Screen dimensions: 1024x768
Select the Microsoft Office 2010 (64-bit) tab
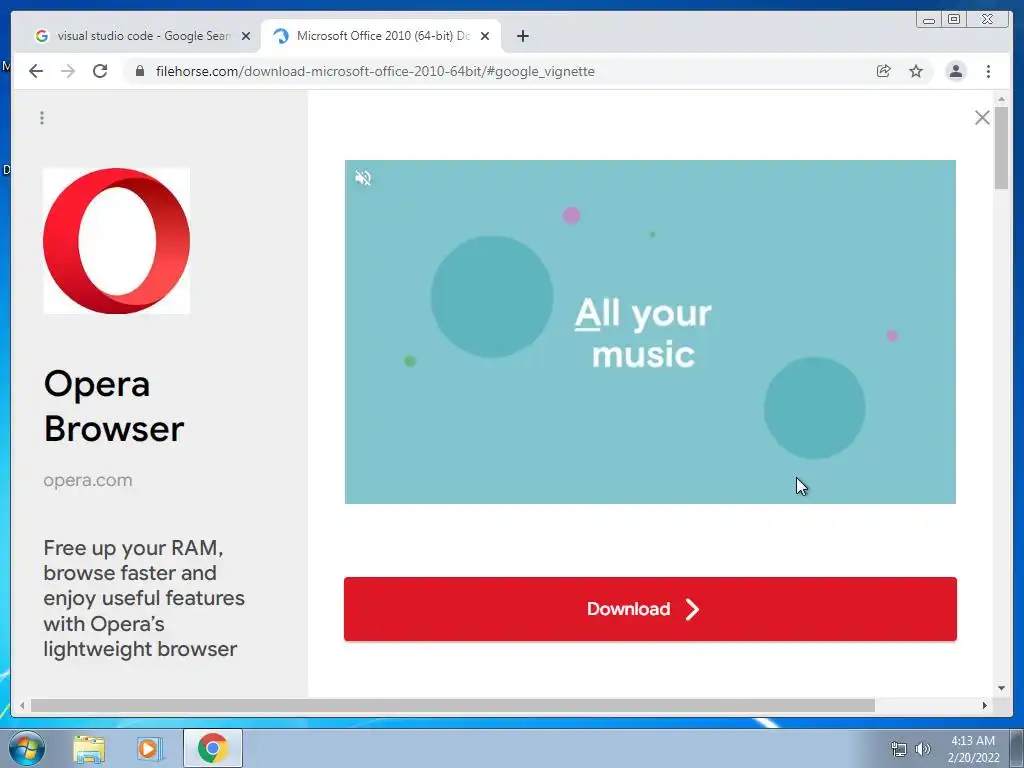point(382,36)
